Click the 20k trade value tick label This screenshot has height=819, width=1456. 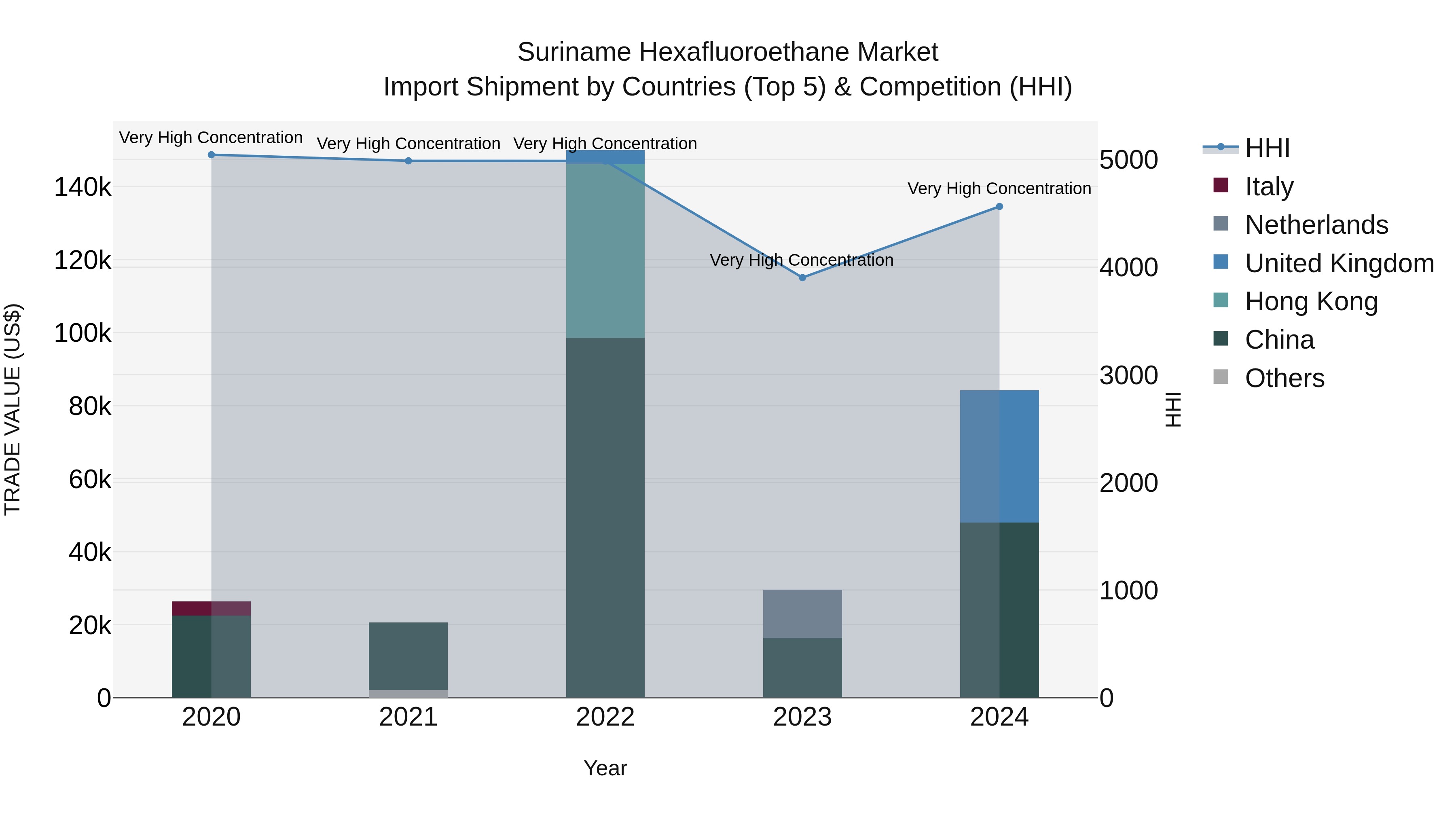[x=90, y=625]
